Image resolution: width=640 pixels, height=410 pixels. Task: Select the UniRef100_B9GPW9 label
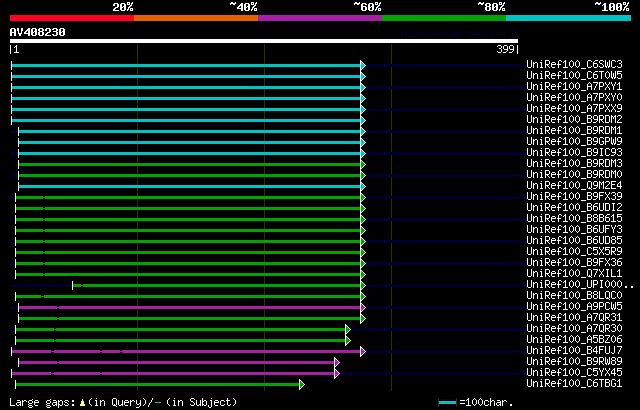click(574, 142)
